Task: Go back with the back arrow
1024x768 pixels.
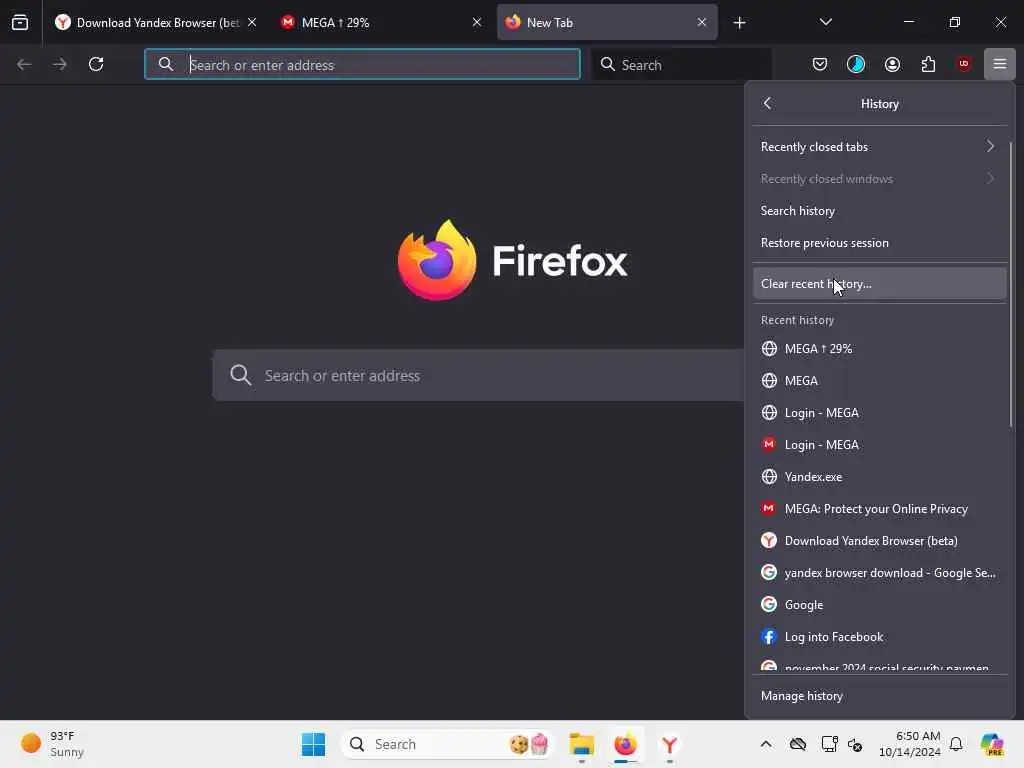Action: [x=24, y=64]
